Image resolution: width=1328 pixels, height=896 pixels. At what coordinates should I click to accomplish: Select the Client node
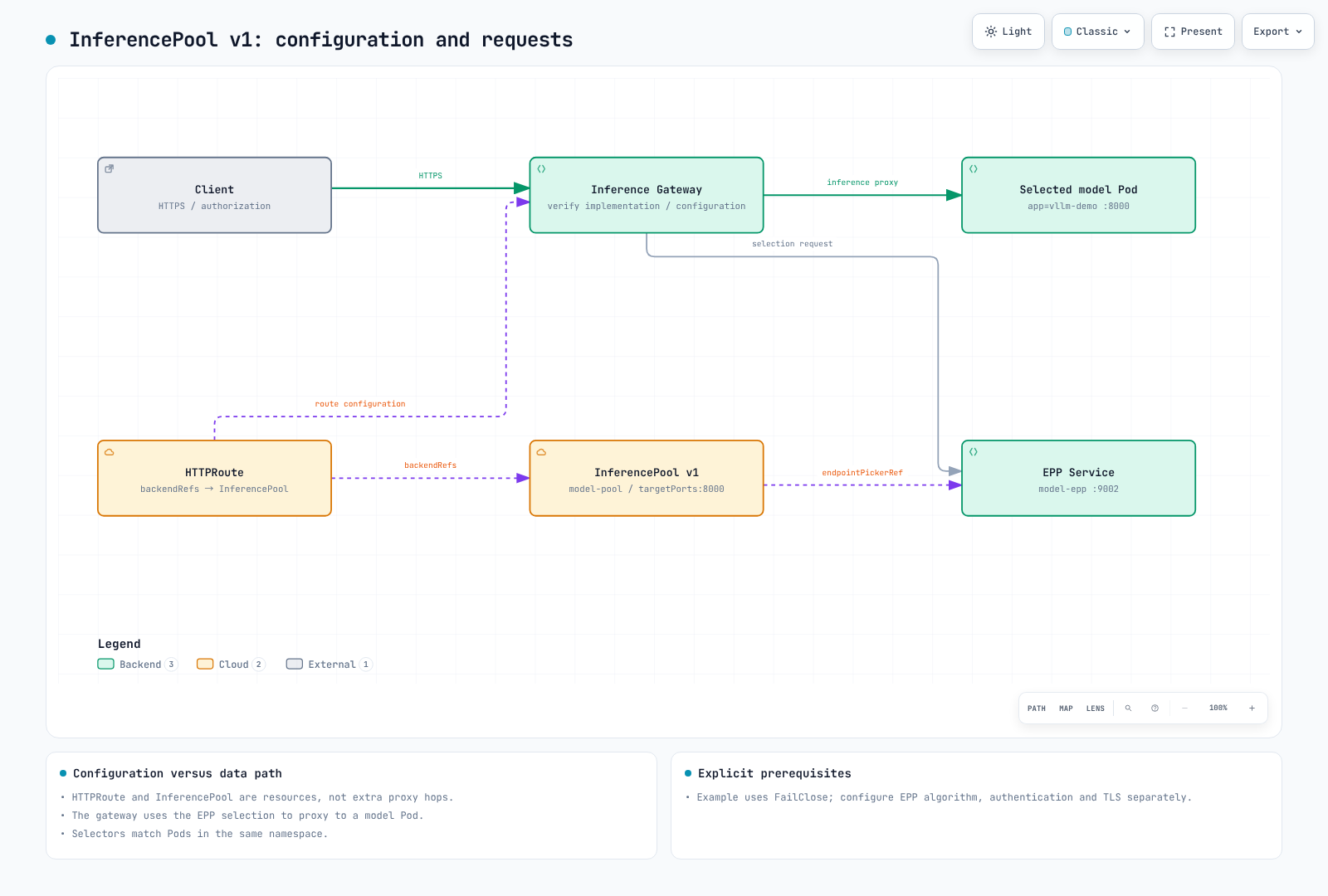(214, 195)
